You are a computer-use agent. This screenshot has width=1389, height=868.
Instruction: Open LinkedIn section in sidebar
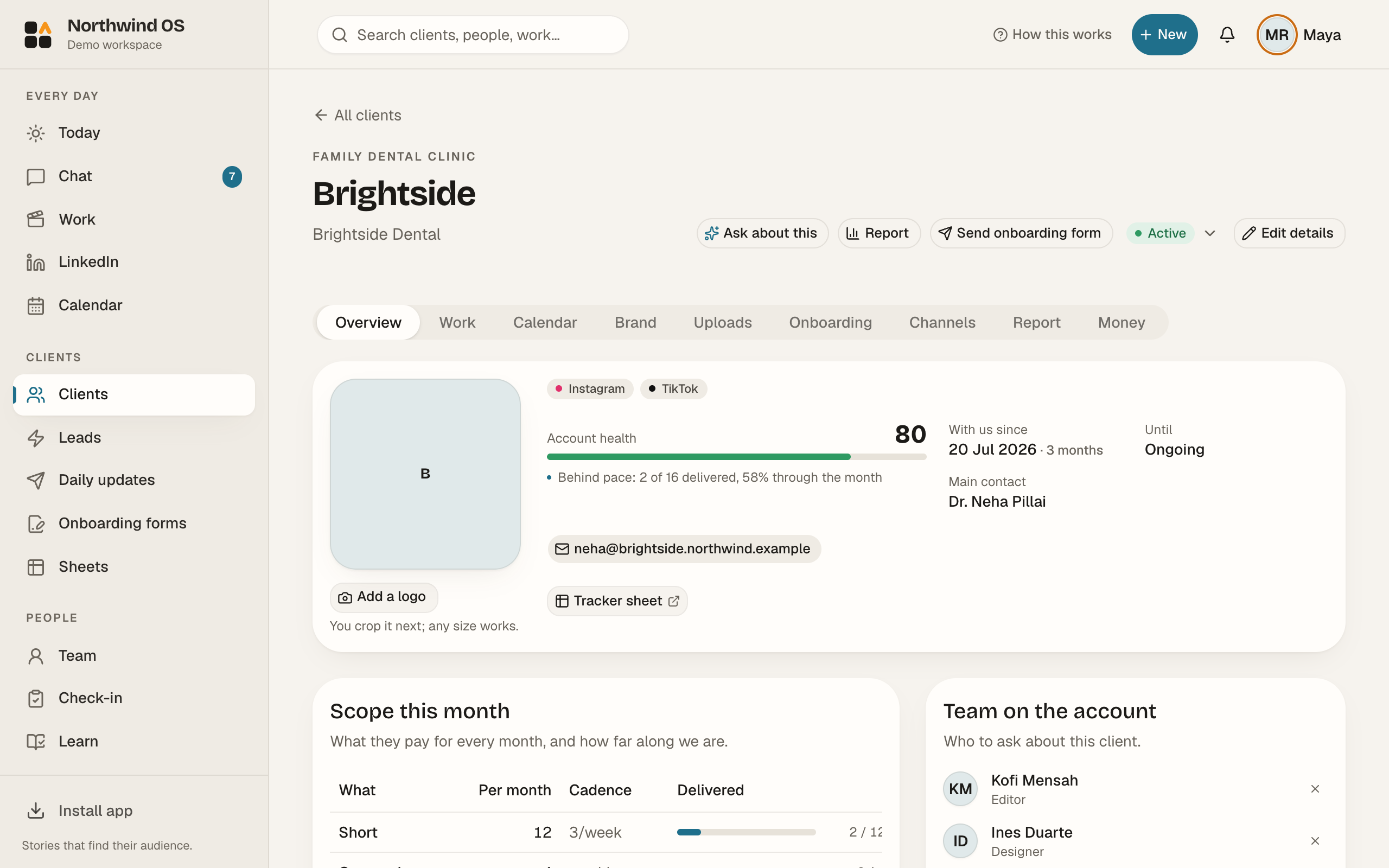click(133, 262)
